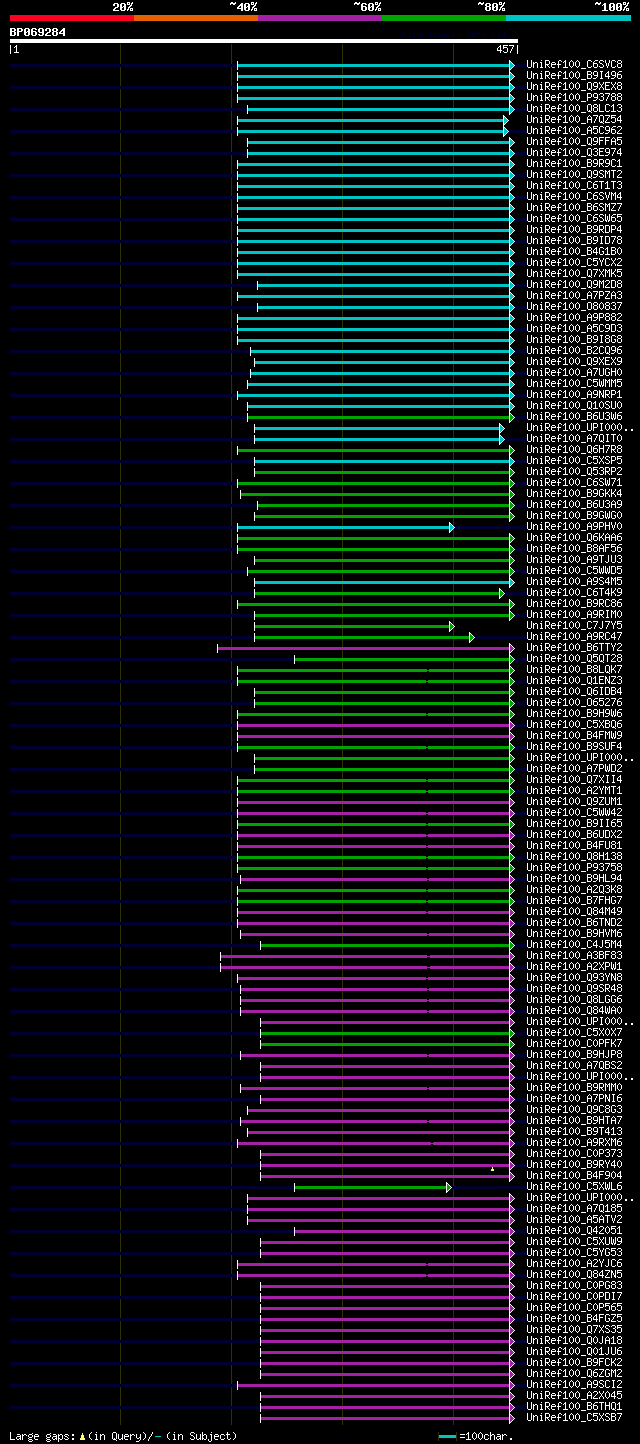
Task: Click the BP069284 query title
Action: tap(38, 32)
